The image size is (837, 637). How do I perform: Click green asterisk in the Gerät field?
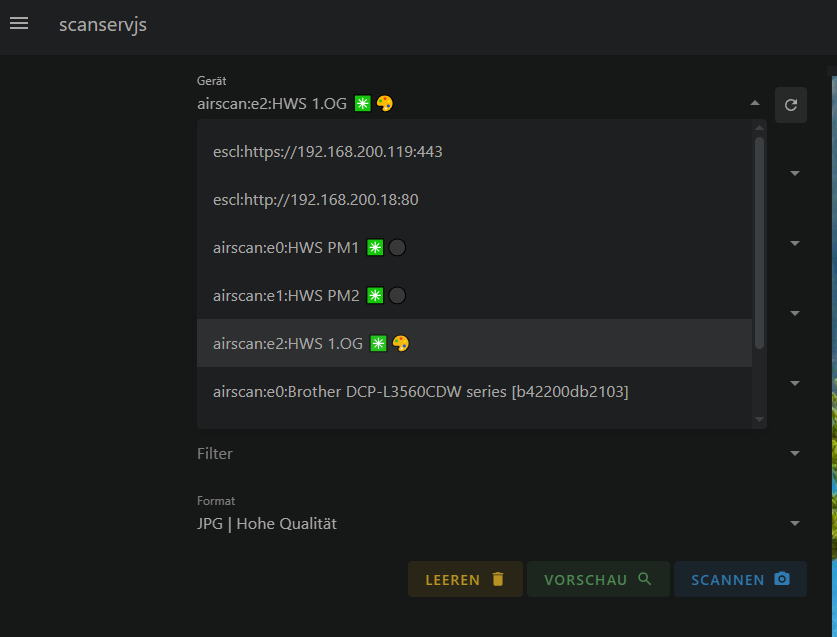(362, 103)
